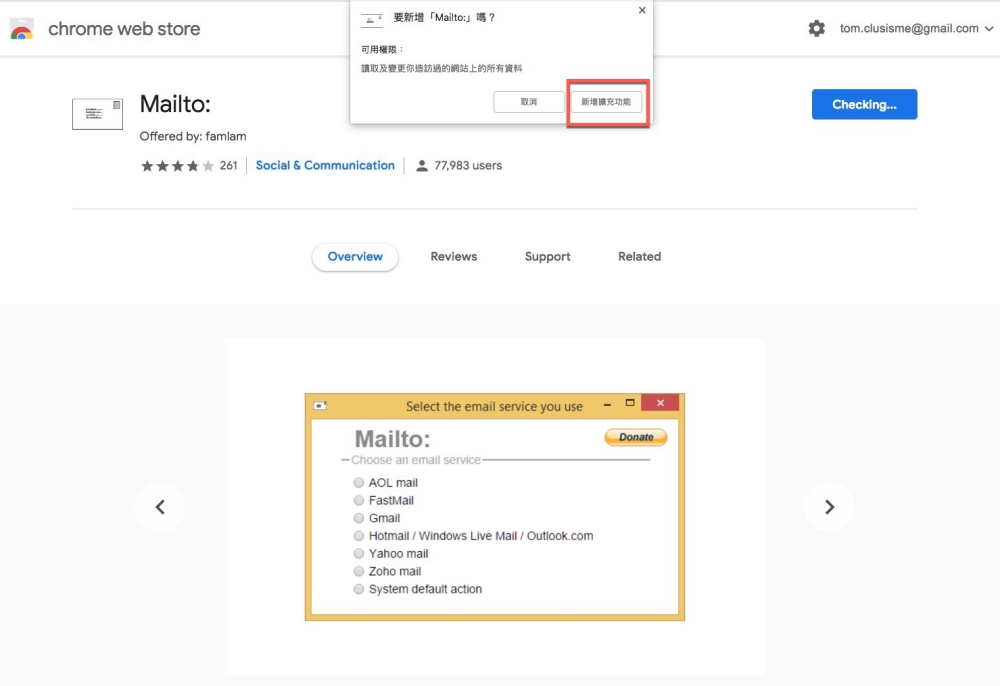Click the 讀取及變更 permission description text
The height and width of the screenshot is (686, 1000).
coord(442,68)
